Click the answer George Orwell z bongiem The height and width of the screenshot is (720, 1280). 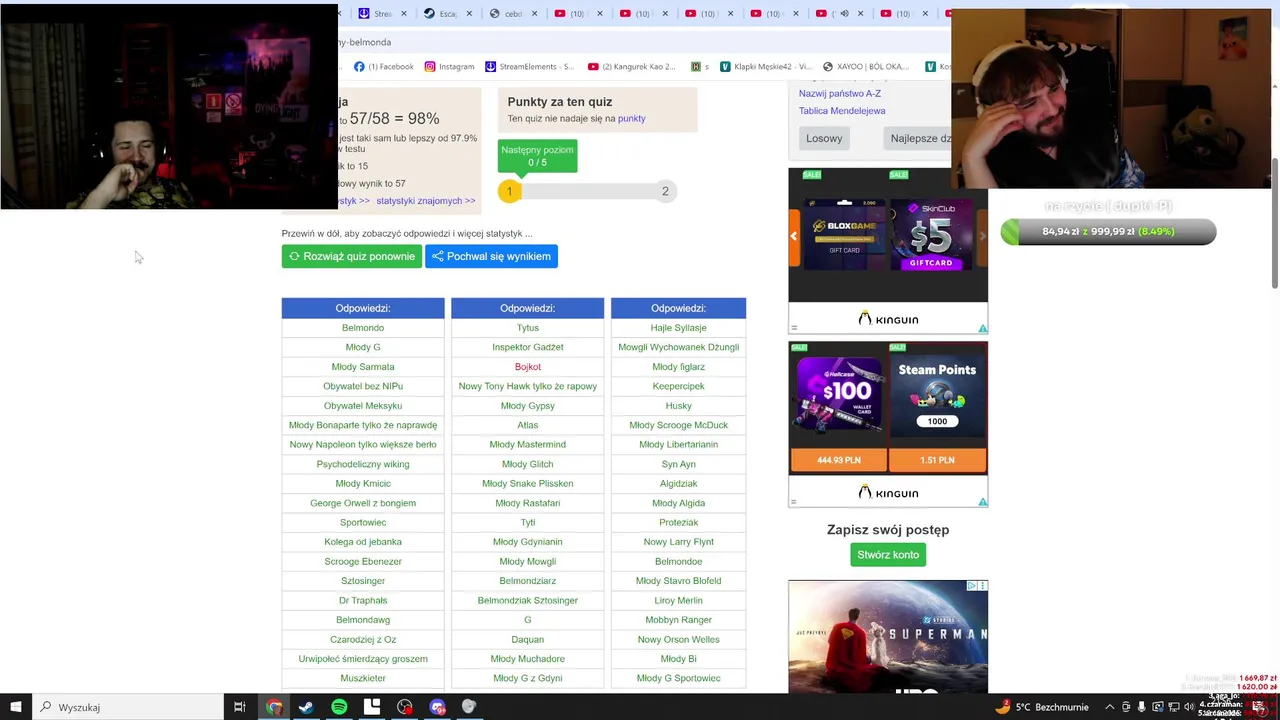point(363,503)
